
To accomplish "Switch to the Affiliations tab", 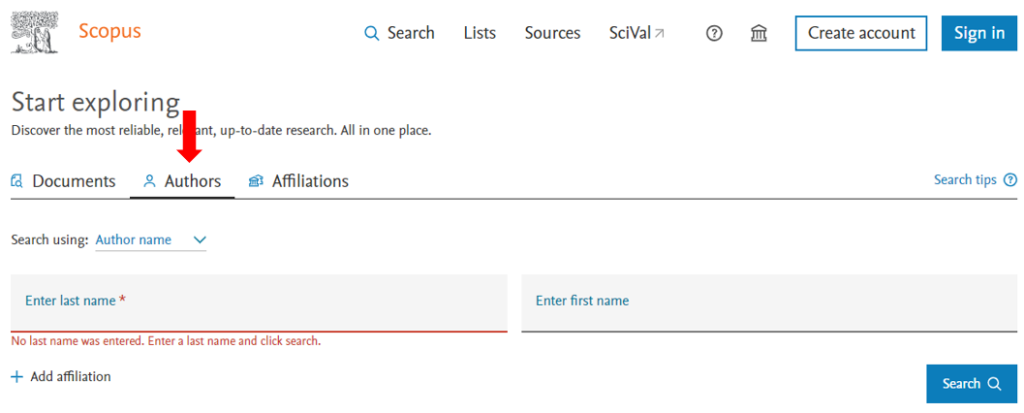I will [298, 181].
